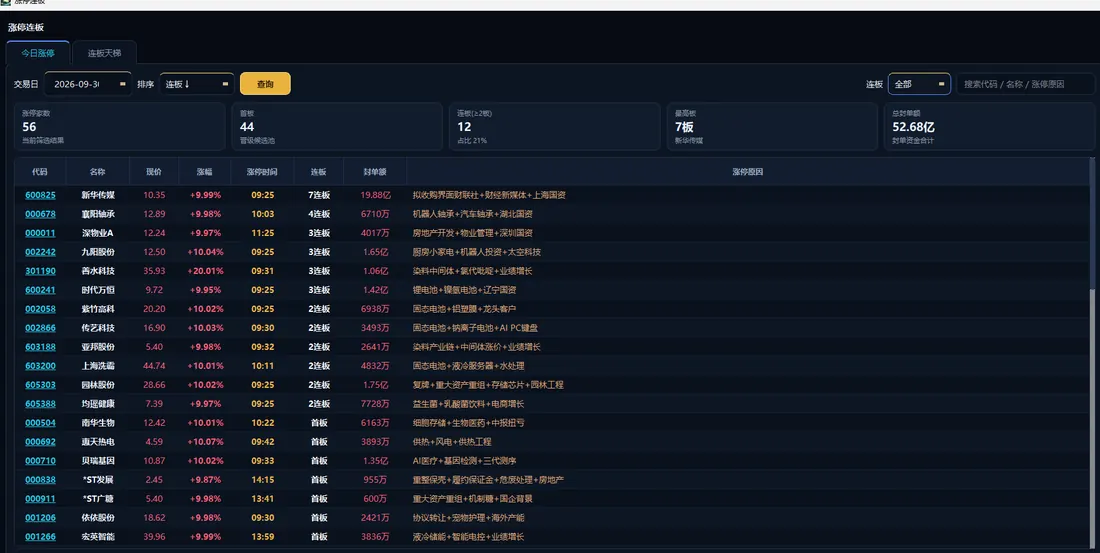Click the 连板 column header in the table
The height and width of the screenshot is (553, 1100).
pyautogui.click(x=318, y=172)
